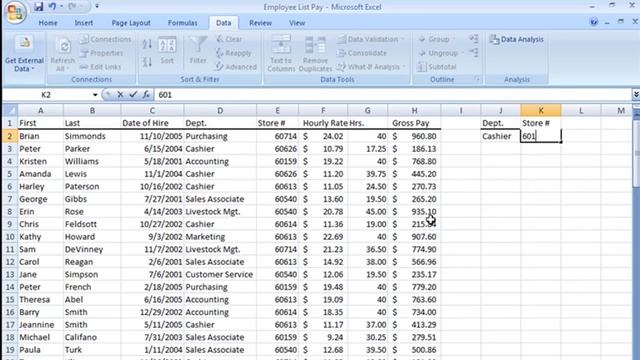Click the Reapply filter button
640x360 pixels.
[x=233, y=53]
